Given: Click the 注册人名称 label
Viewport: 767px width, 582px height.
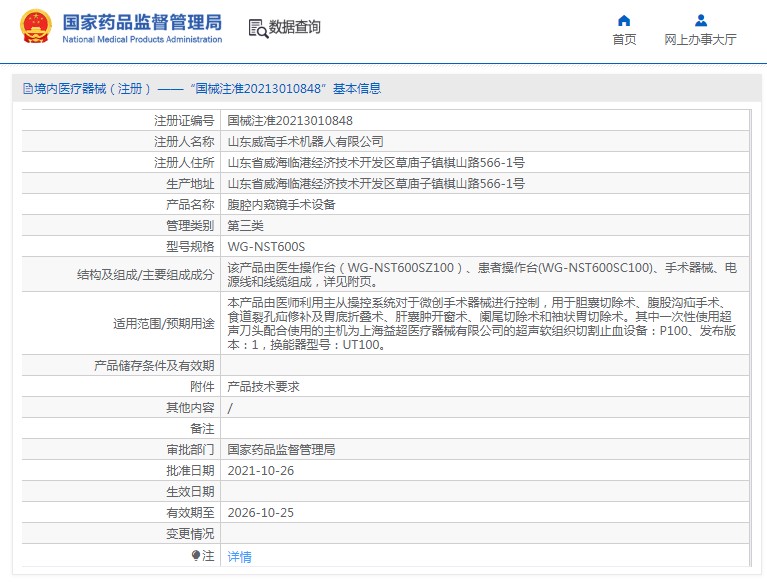Looking at the screenshot, I should (x=184, y=141).
